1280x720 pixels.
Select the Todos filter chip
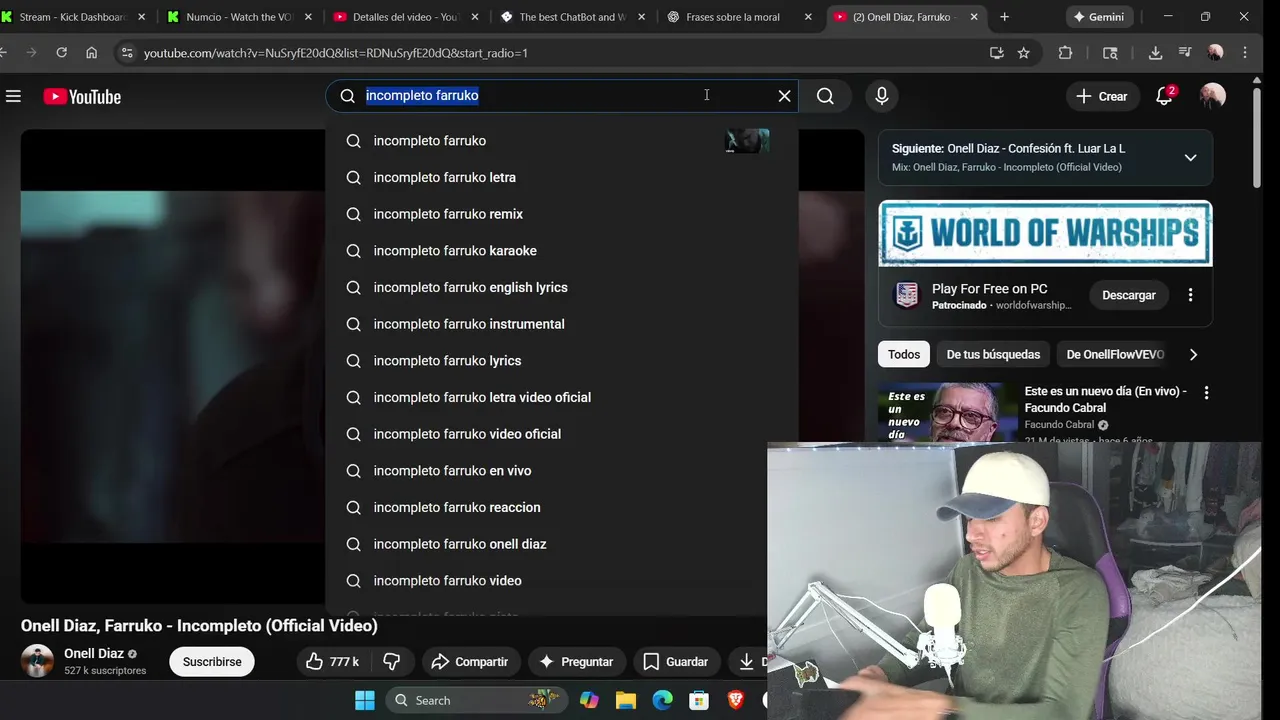tap(904, 354)
